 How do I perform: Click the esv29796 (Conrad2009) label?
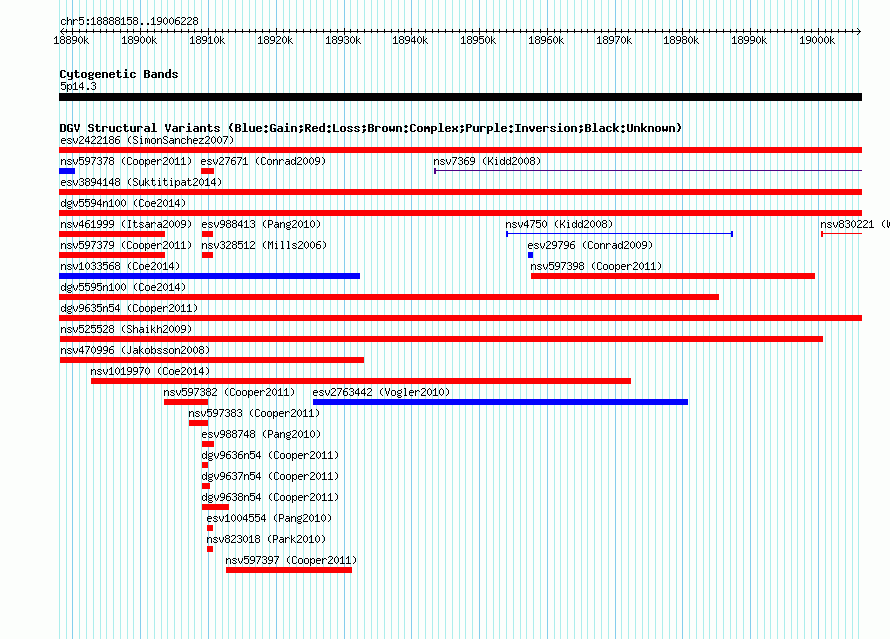click(x=590, y=245)
